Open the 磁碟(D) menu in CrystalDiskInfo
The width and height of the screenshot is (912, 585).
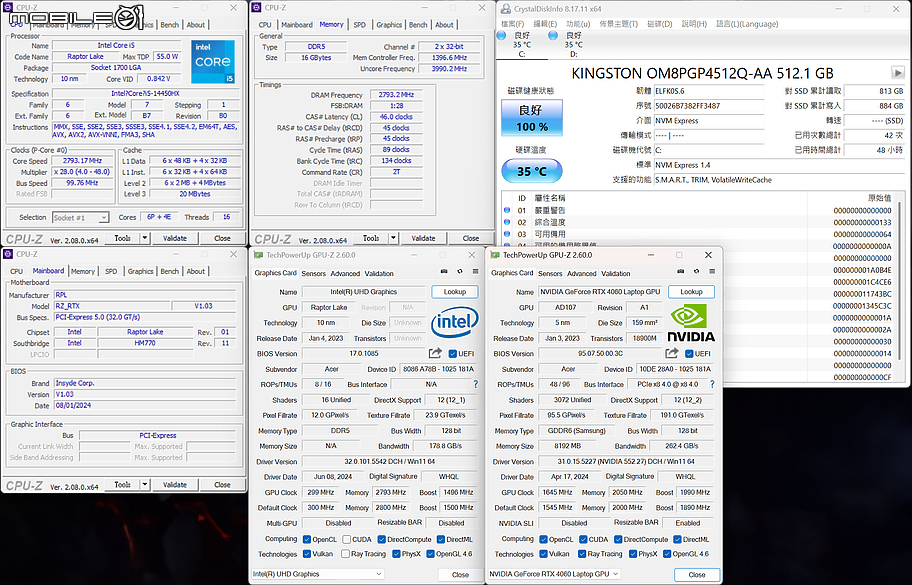pos(660,24)
